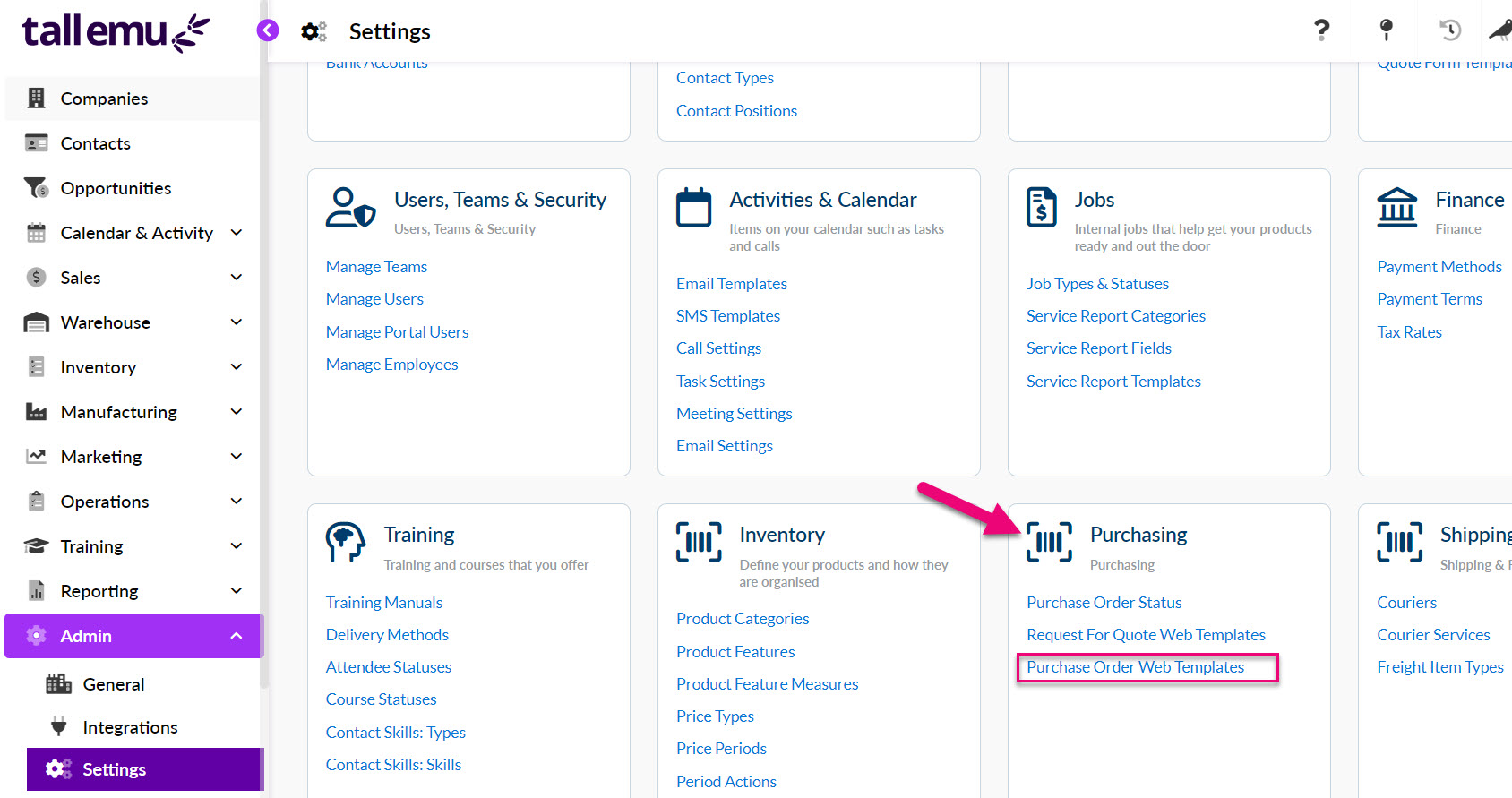1512x798 pixels.
Task: Click the help question mark icon
Action: click(1321, 30)
